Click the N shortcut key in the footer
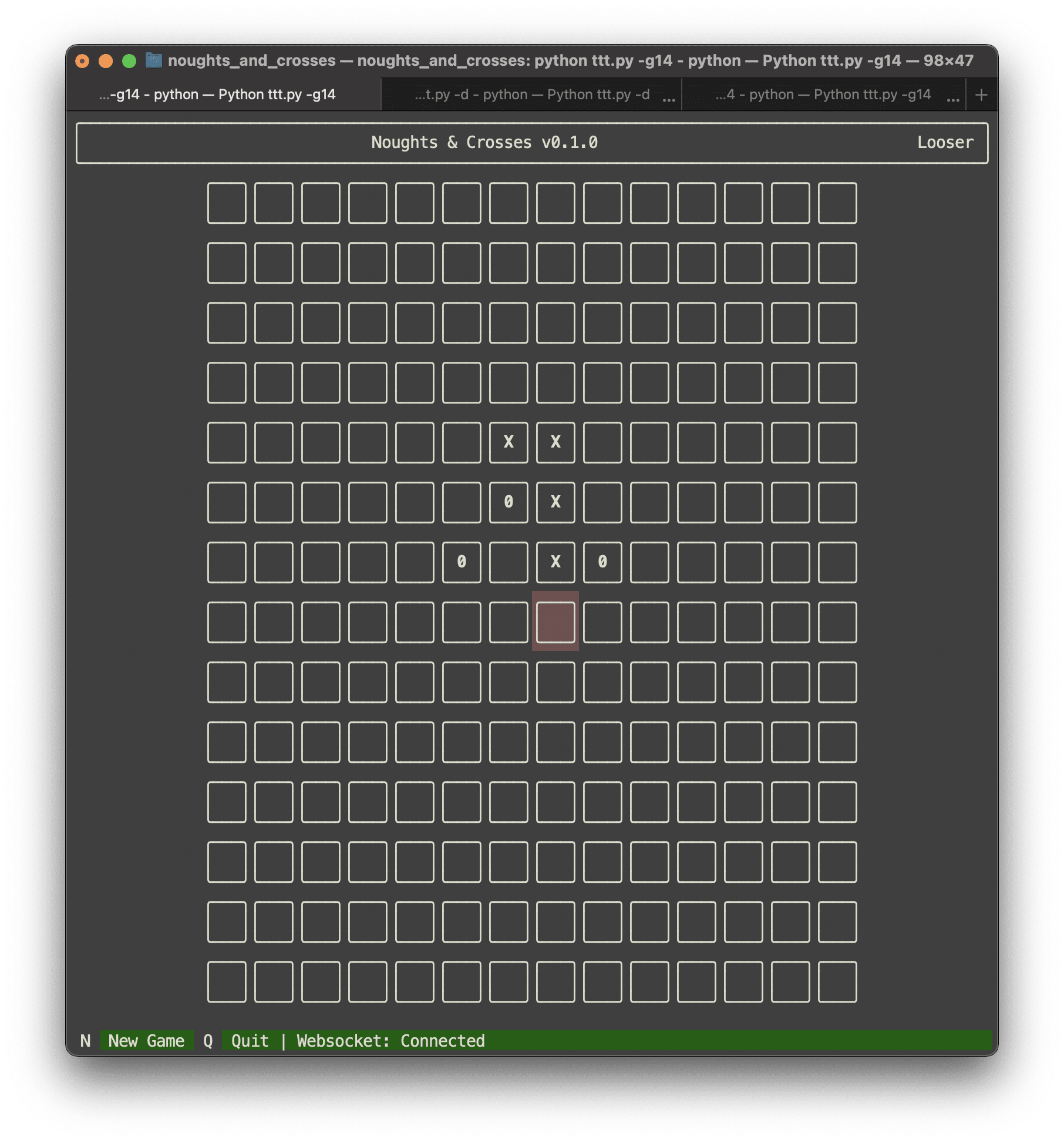This screenshot has height=1143, width=1064. 86,1040
